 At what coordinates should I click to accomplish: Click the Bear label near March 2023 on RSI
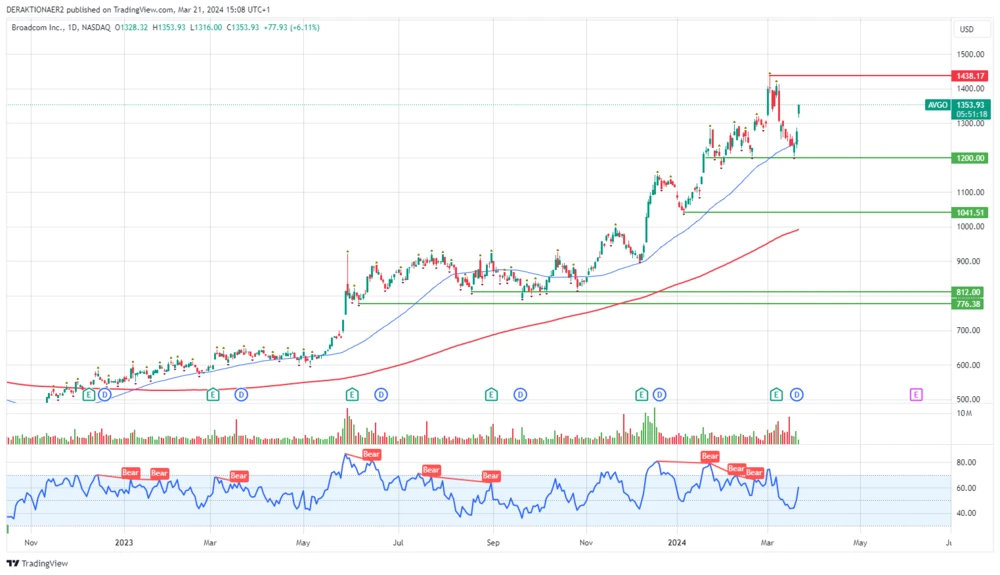tap(239, 476)
